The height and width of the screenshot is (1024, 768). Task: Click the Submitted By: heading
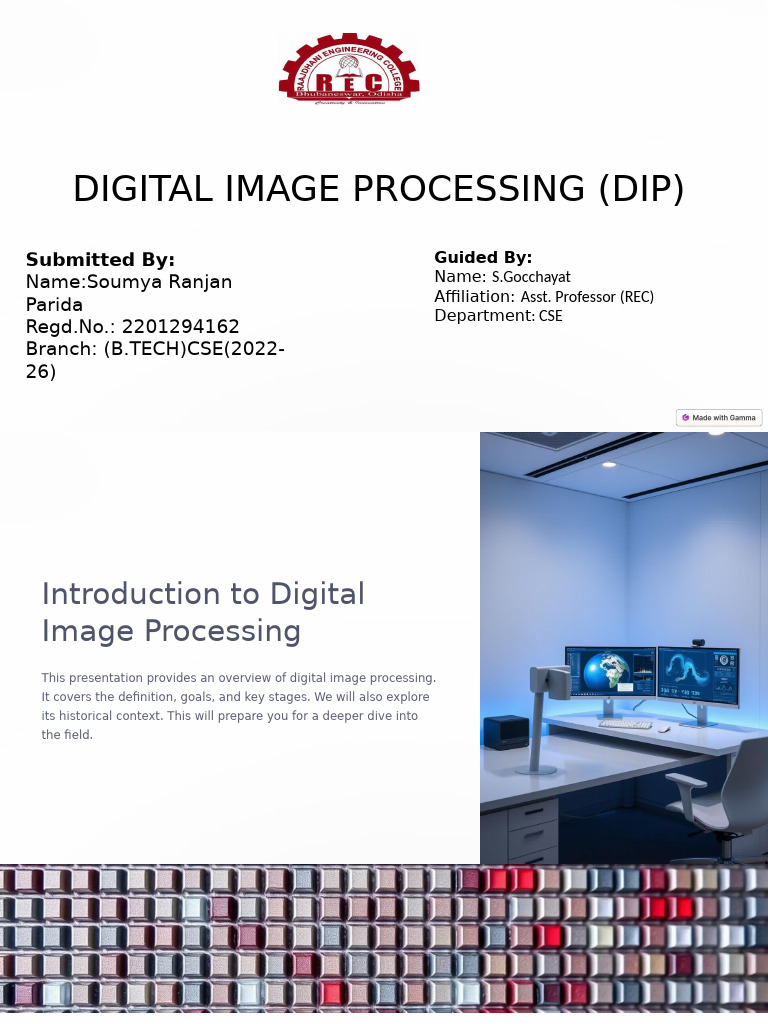[x=100, y=259]
